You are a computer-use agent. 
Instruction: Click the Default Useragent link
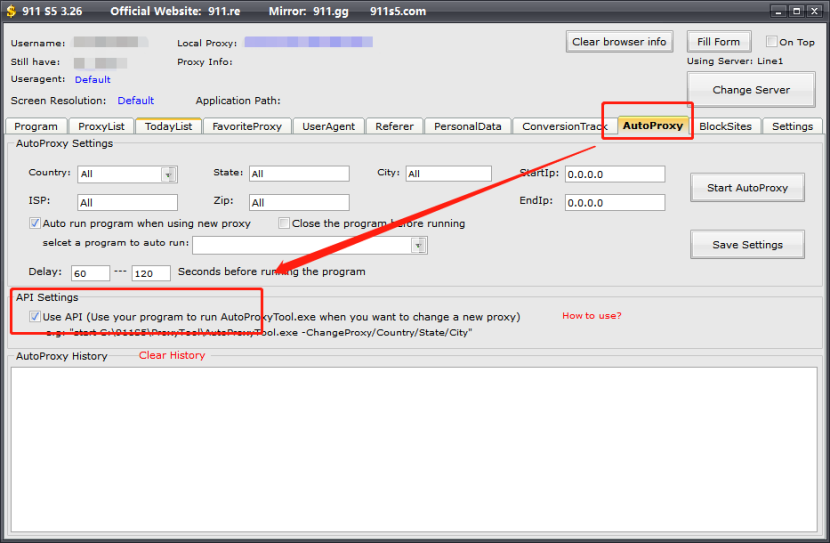(92, 79)
